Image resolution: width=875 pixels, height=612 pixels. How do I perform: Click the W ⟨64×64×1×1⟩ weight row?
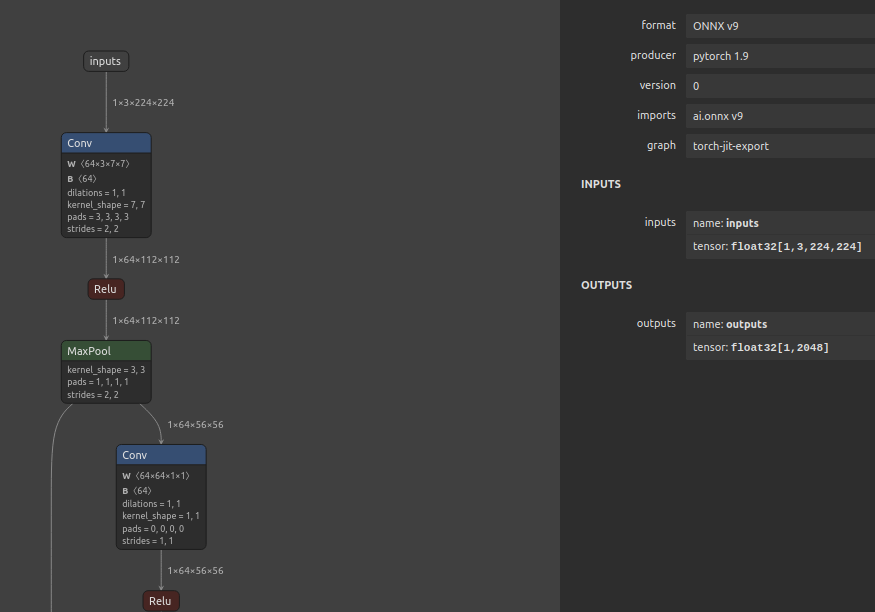pyautogui.click(x=155, y=476)
